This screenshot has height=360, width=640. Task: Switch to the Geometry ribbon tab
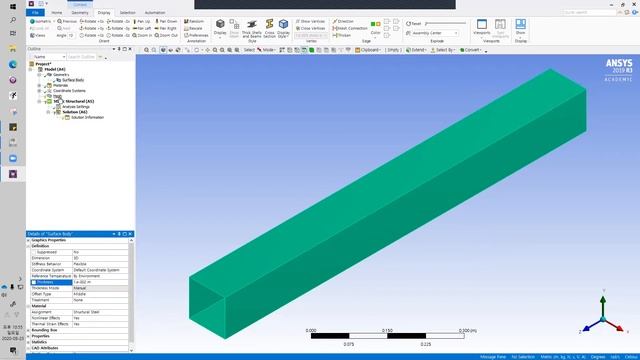[80, 13]
